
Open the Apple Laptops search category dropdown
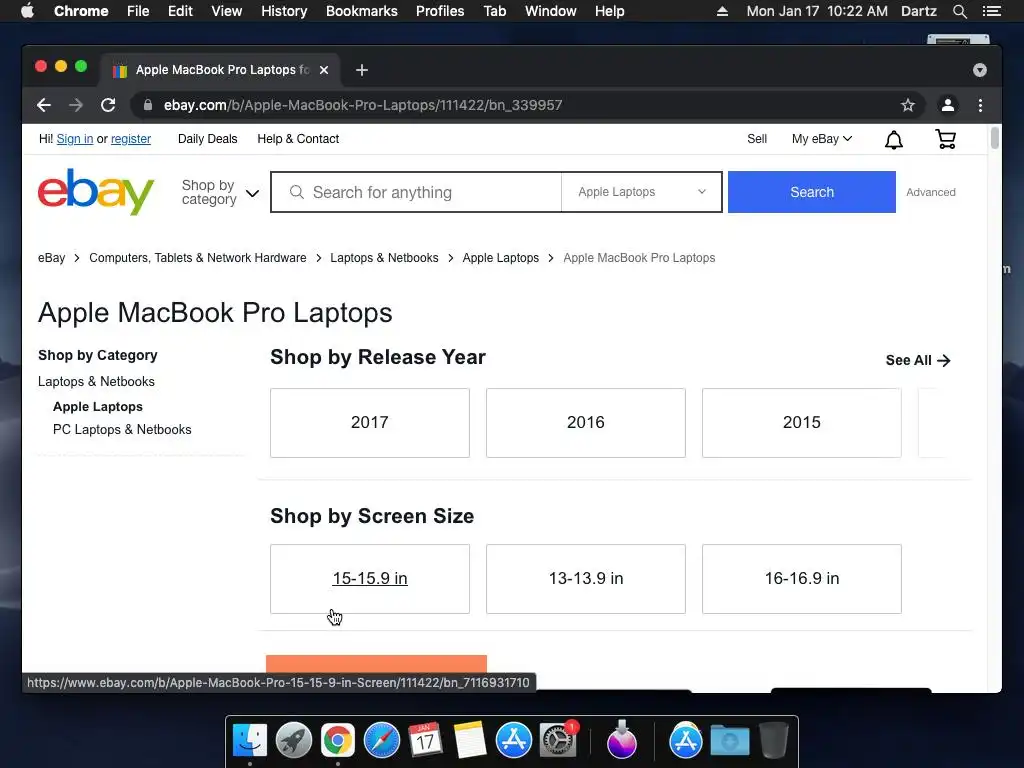coord(642,192)
